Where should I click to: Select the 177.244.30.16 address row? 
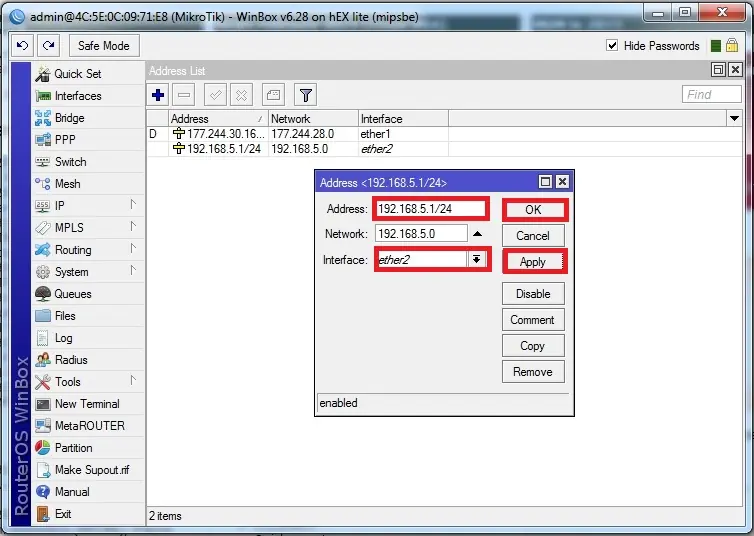[444, 134]
